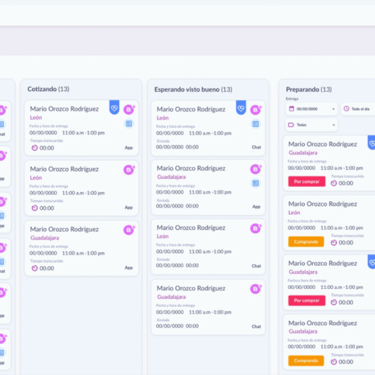Toggle heart bookmark on first Esperando visto bueno card
The height and width of the screenshot is (375, 375).
(241, 108)
